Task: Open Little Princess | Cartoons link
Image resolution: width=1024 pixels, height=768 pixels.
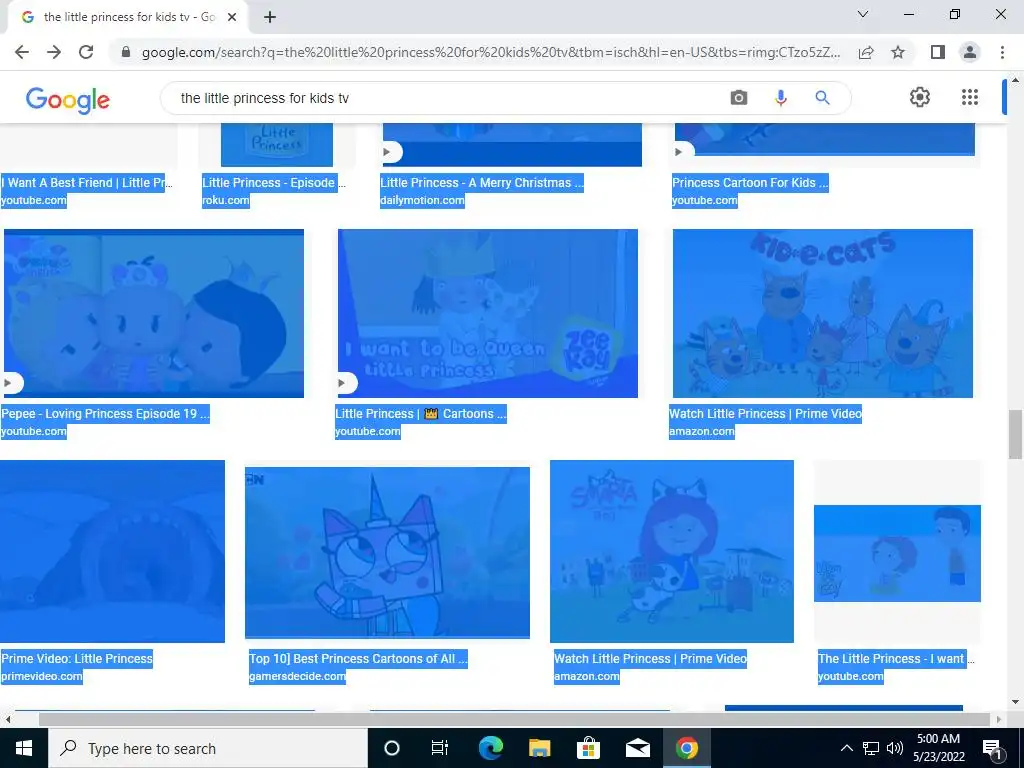Action: coord(421,413)
